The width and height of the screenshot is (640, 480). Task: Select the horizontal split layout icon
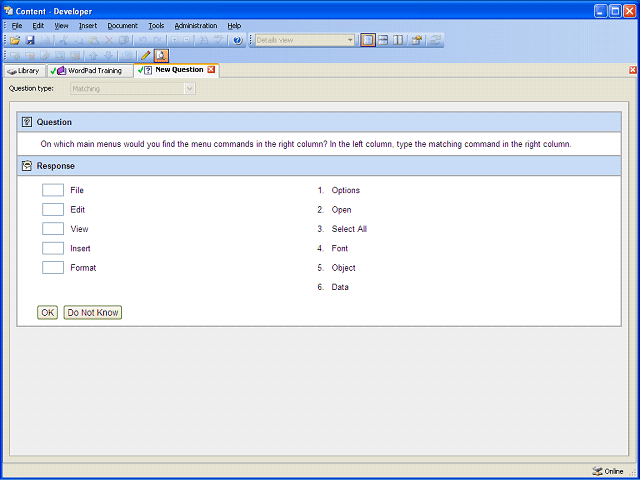coord(383,40)
